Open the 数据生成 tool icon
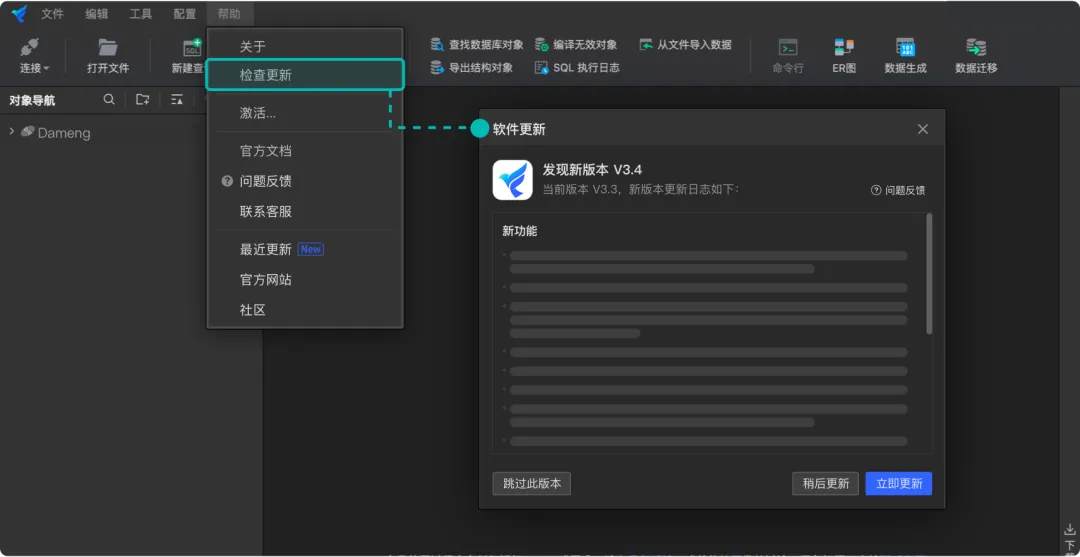Screen dimensions: 1080x557 coord(905,47)
